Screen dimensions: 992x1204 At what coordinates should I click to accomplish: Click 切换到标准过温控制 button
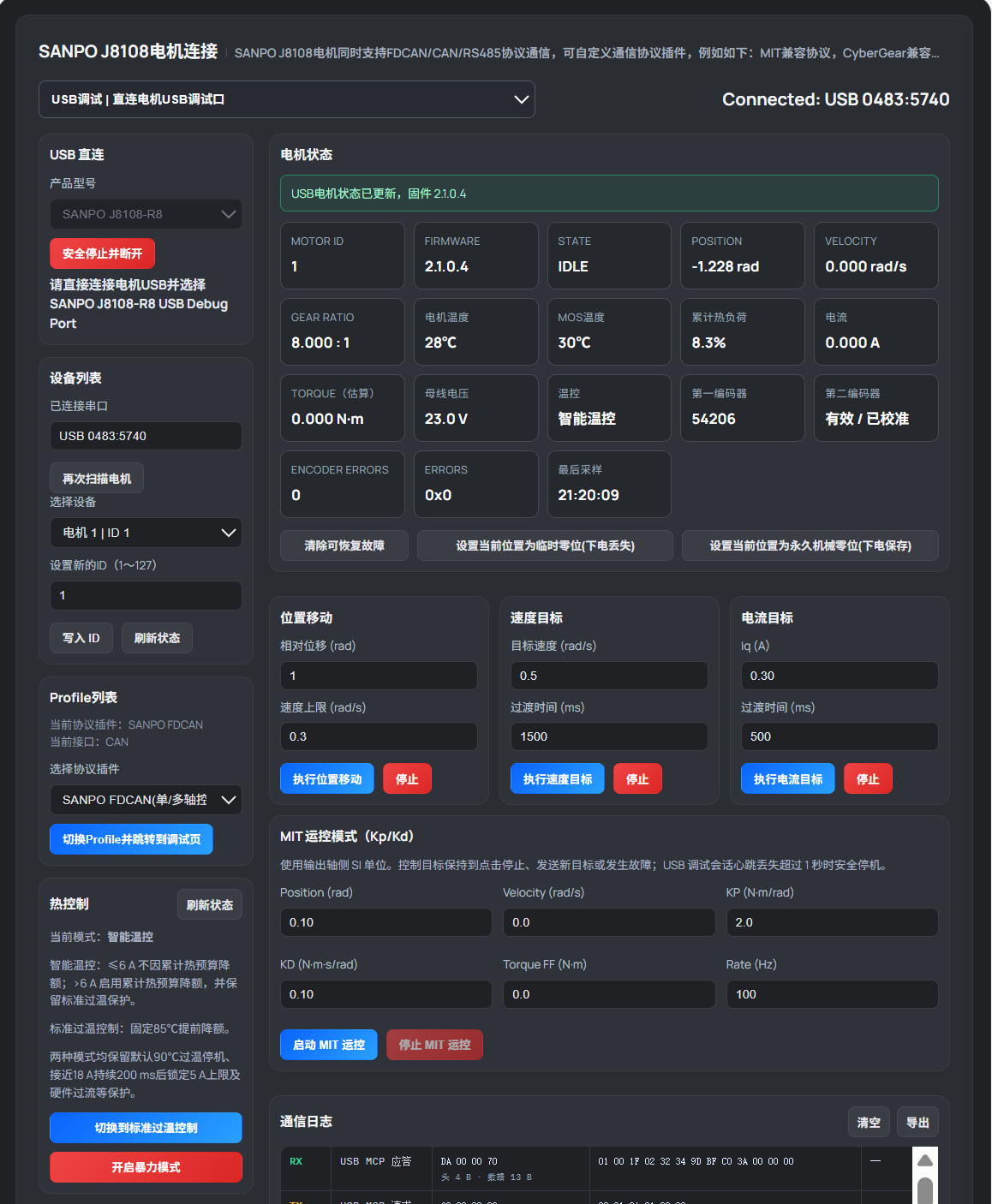pyautogui.click(x=146, y=1128)
